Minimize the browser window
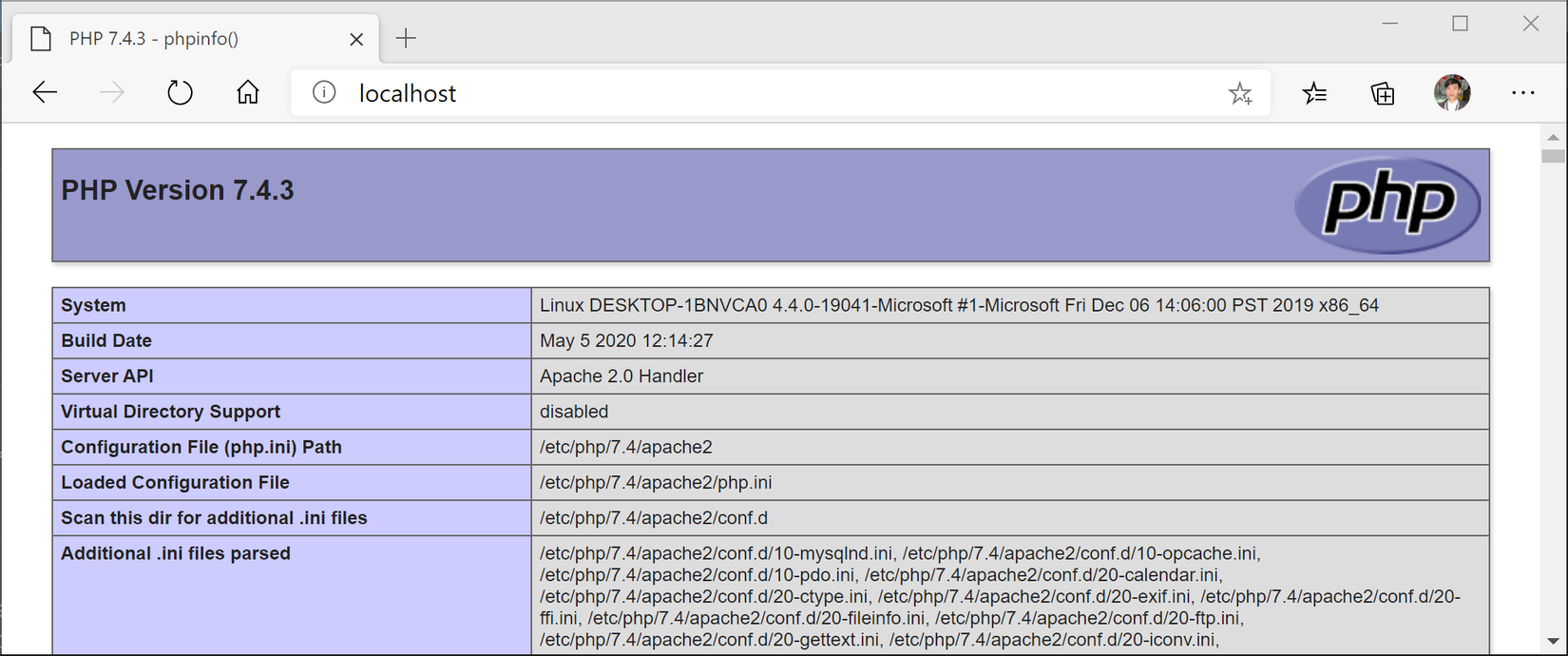The height and width of the screenshot is (656, 1568). click(1390, 24)
